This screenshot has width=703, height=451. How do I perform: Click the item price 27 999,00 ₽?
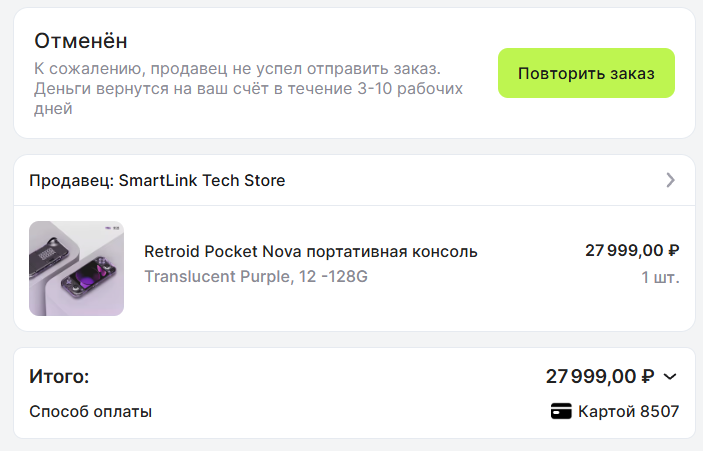(x=632, y=250)
